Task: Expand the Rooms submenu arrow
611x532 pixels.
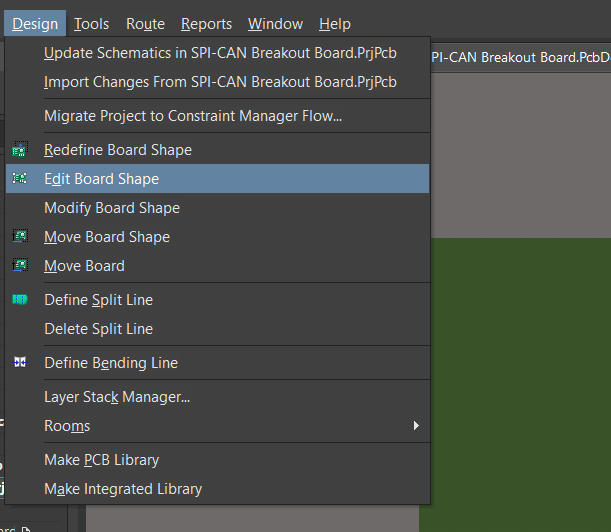Action: (x=416, y=426)
